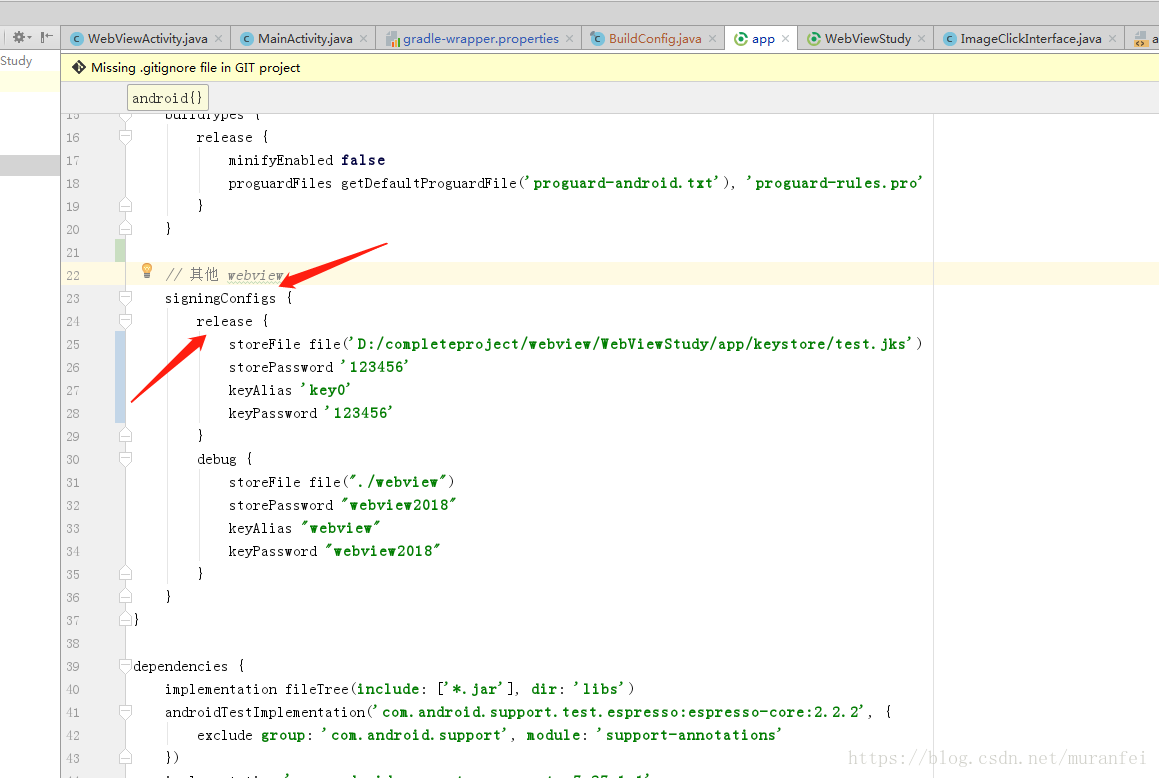
Task: Open the project panel gear settings
Action: click(x=21, y=37)
